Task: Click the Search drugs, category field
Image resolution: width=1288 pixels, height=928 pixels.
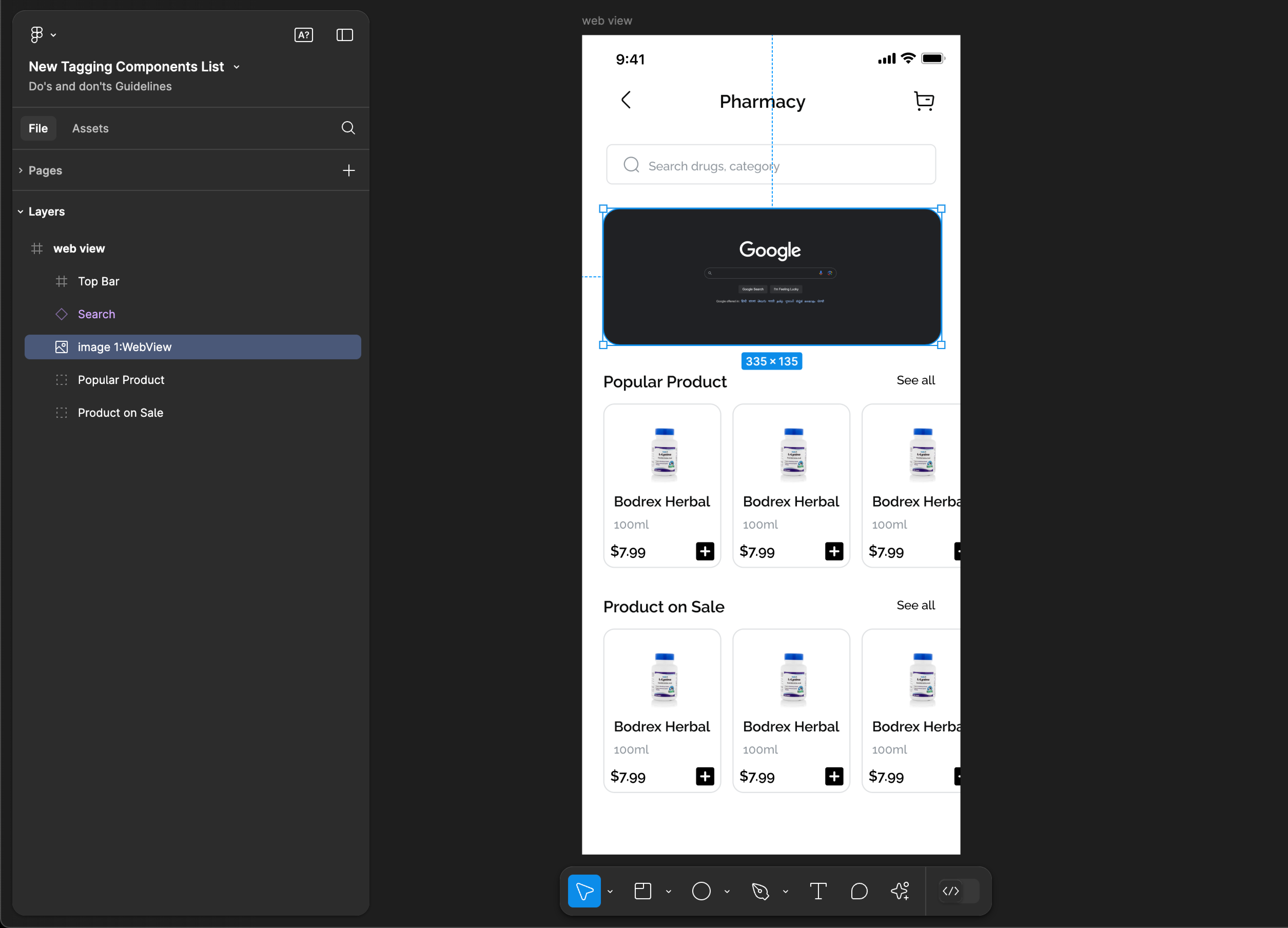Action: tap(771, 165)
